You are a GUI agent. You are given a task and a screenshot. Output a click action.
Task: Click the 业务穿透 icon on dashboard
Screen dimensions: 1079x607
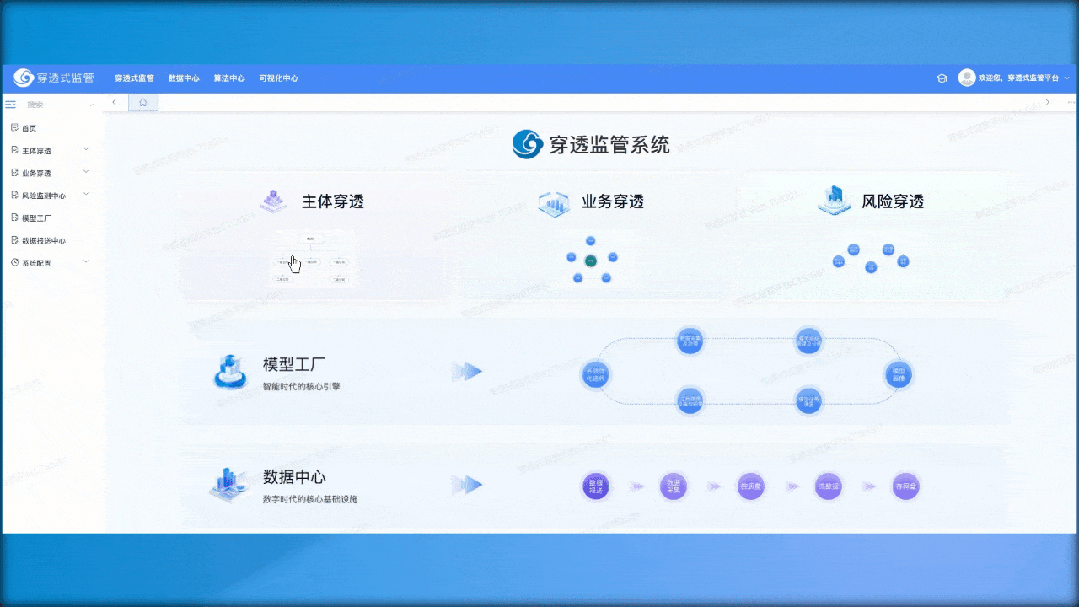[553, 203]
